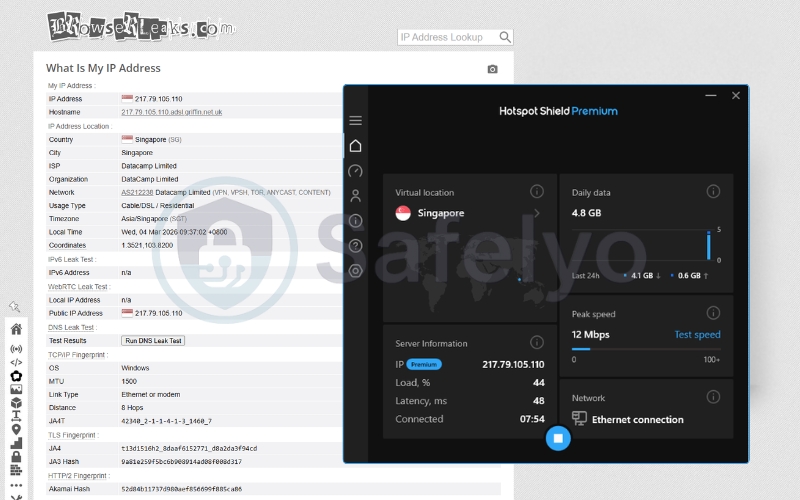Open the JavaScript code icon in left sidebar
Image resolution: width=800 pixels, height=500 pixels.
coord(16,362)
